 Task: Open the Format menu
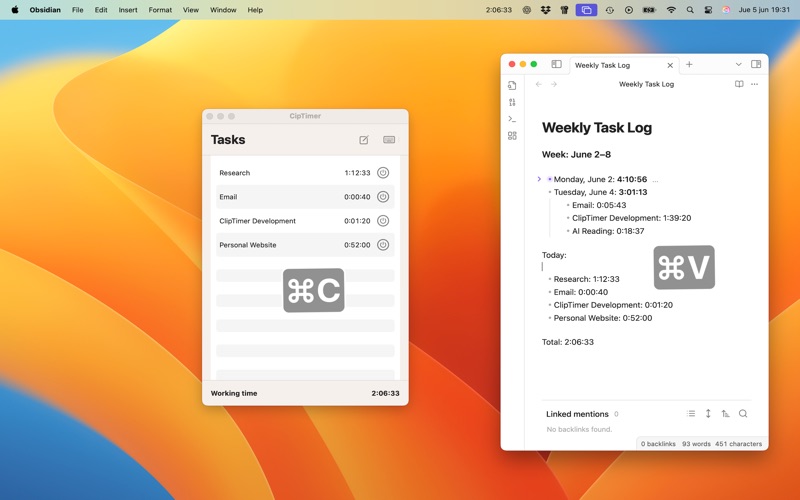tap(160, 10)
